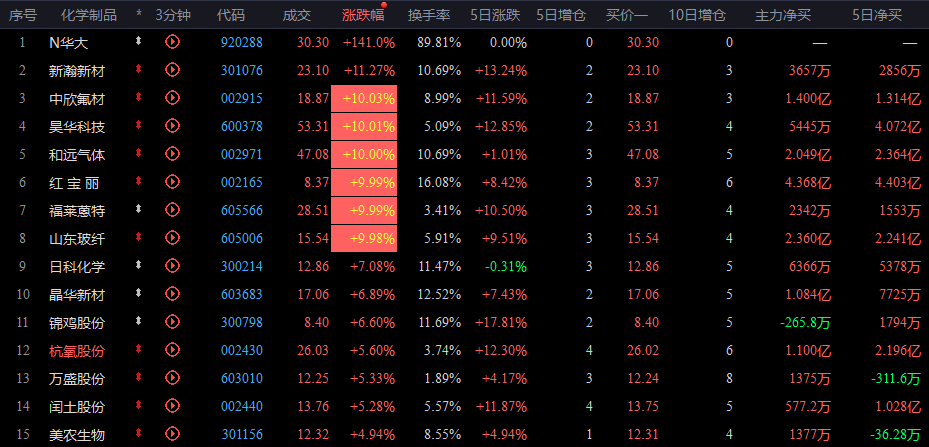
Task: Click the white marker icon beside 福莱蒽特
Action: pos(139,209)
